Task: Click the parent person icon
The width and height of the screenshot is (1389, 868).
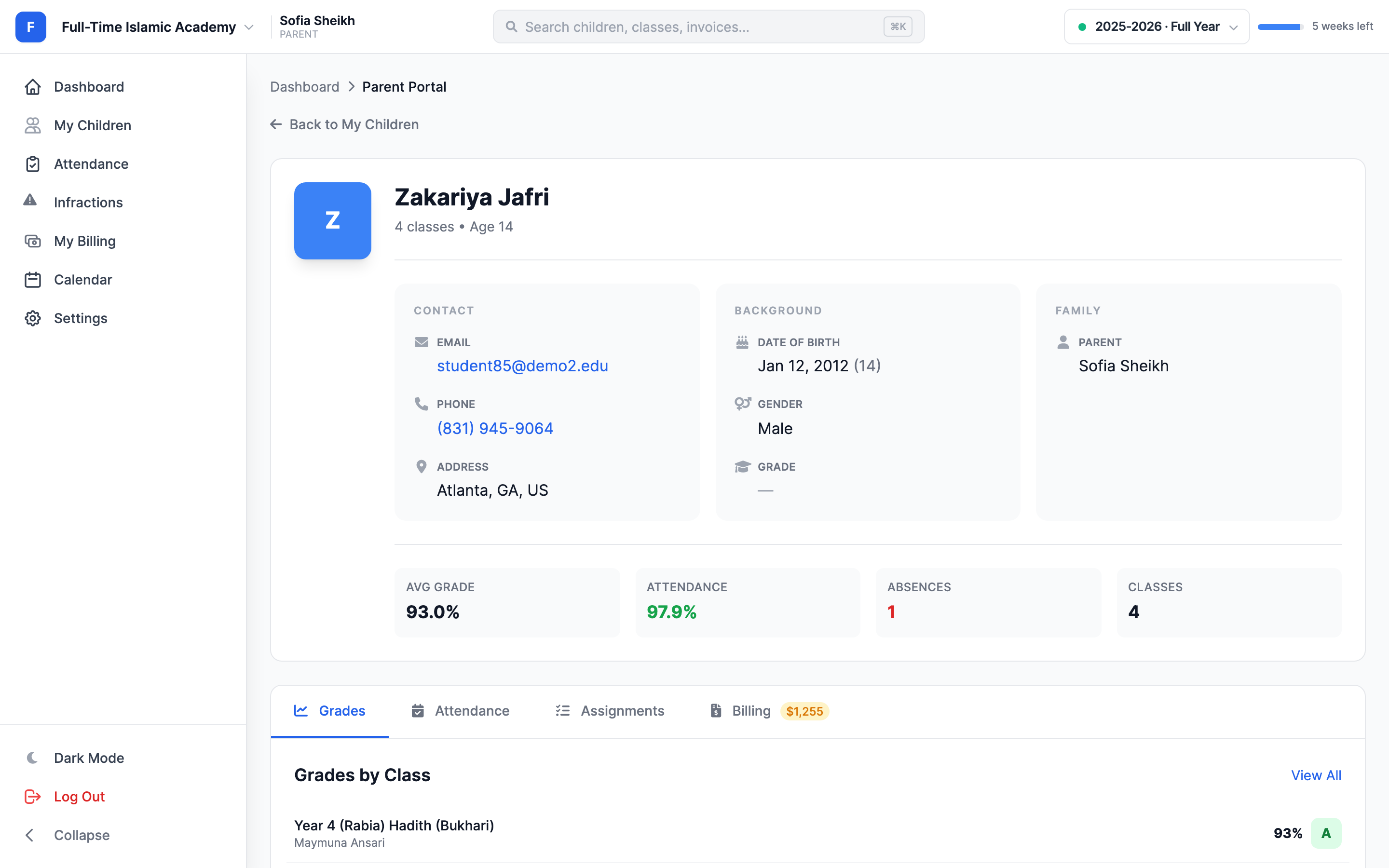Action: [1063, 342]
